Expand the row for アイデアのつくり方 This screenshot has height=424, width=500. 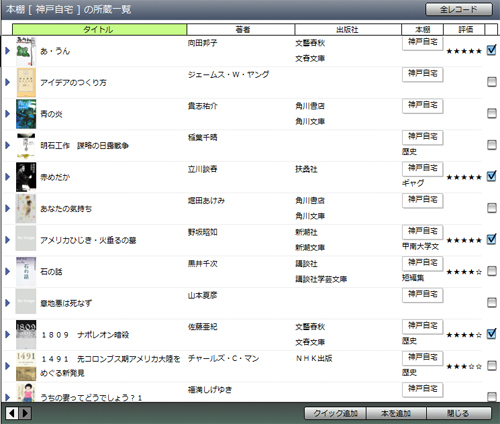8,82
